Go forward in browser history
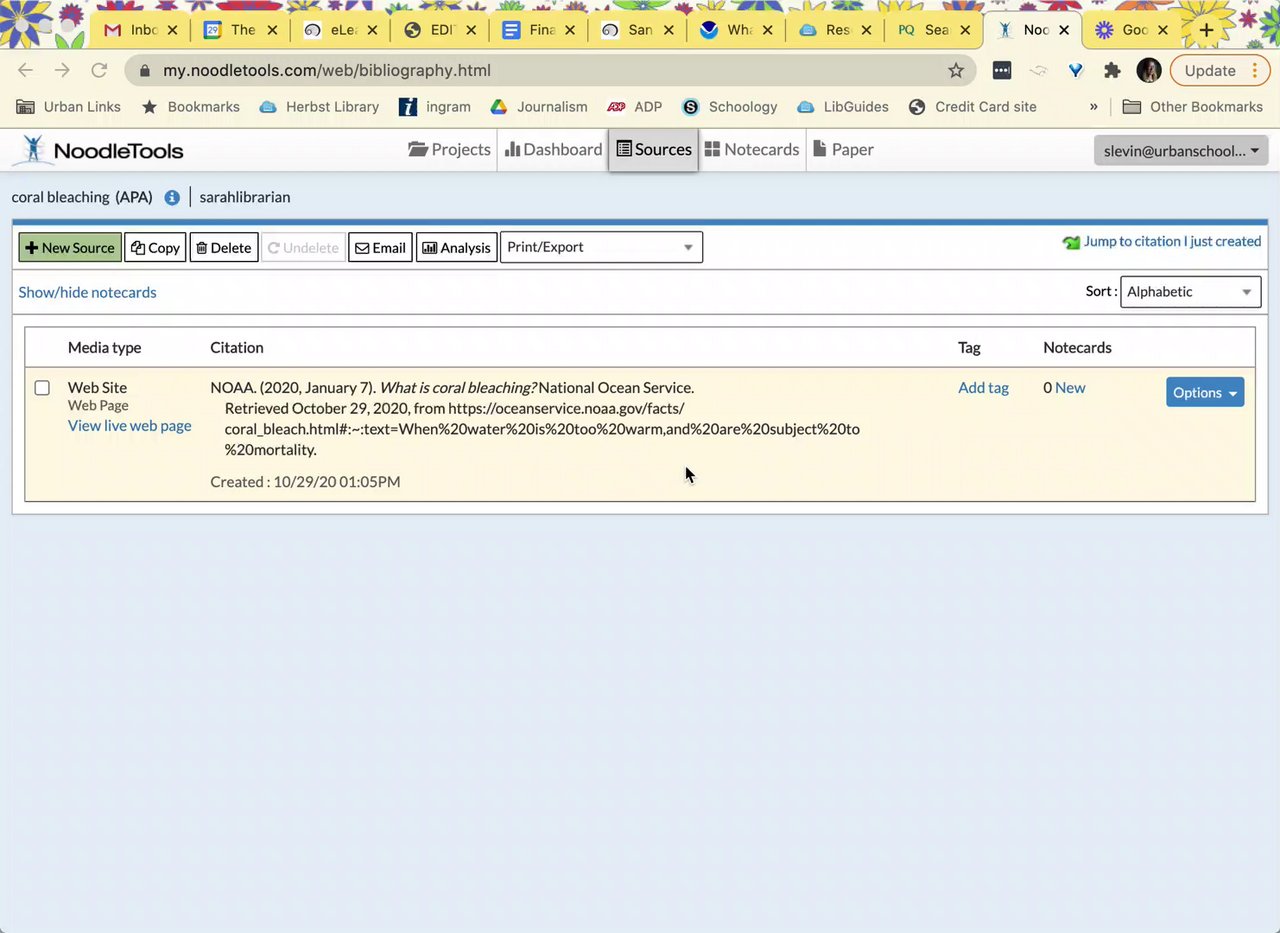This screenshot has width=1280, height=933. pos(62,71)
